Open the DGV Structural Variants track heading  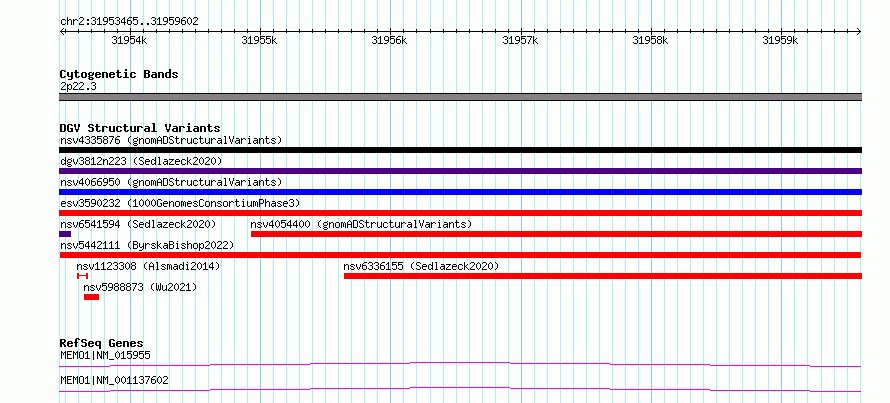pos(140,128)
